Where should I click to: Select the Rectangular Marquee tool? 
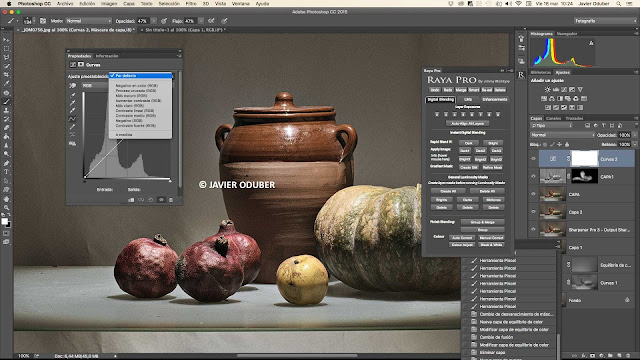coord(6,48)
